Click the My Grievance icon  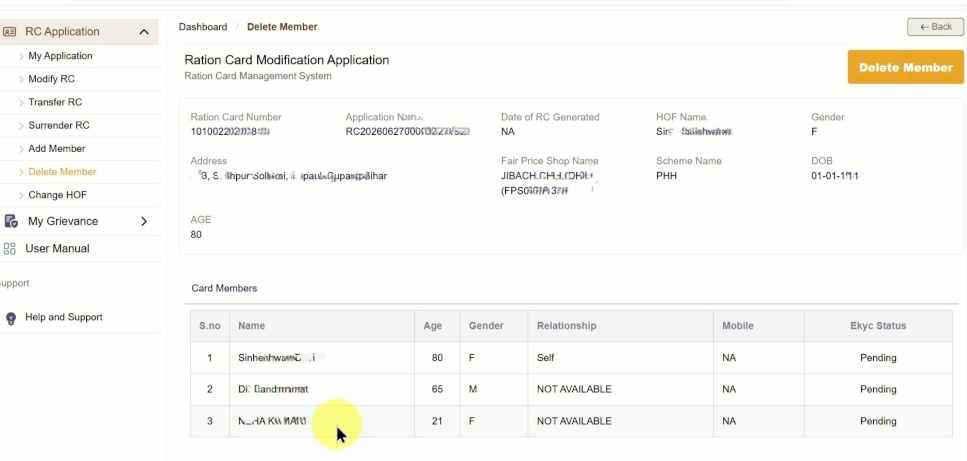click(x=10, y=221)
